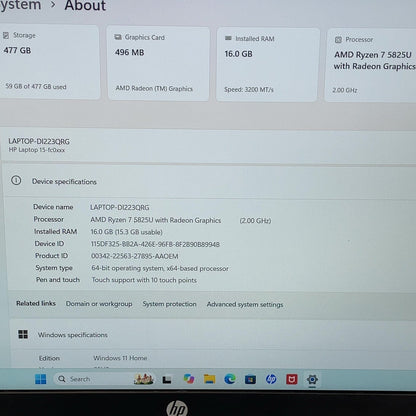Click the '496 MB' graphics memory value
Image resolution: width=416 pixels, height=416 pixels.
click(x=129, y=52)
